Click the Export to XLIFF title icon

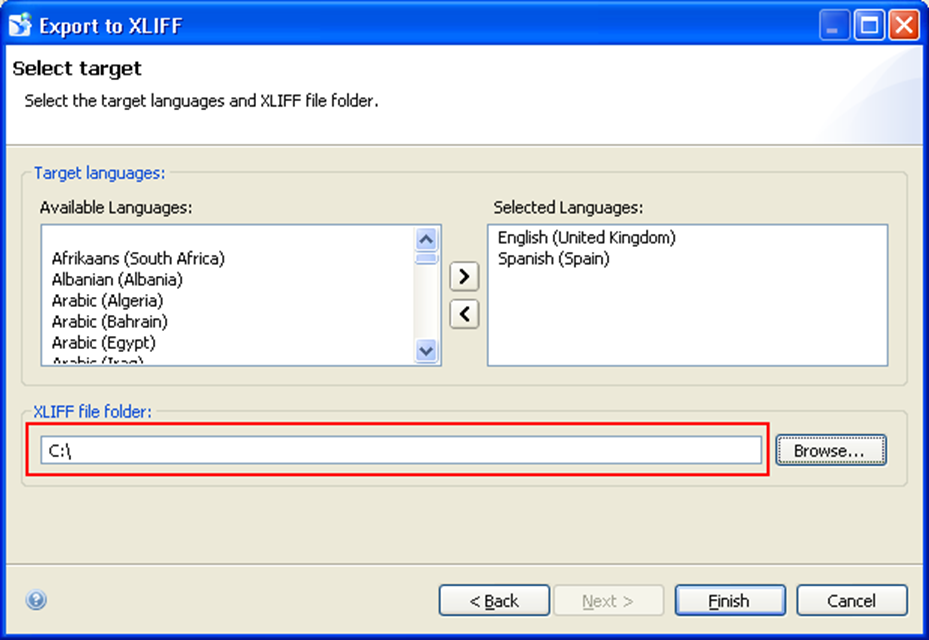point(20,25)
